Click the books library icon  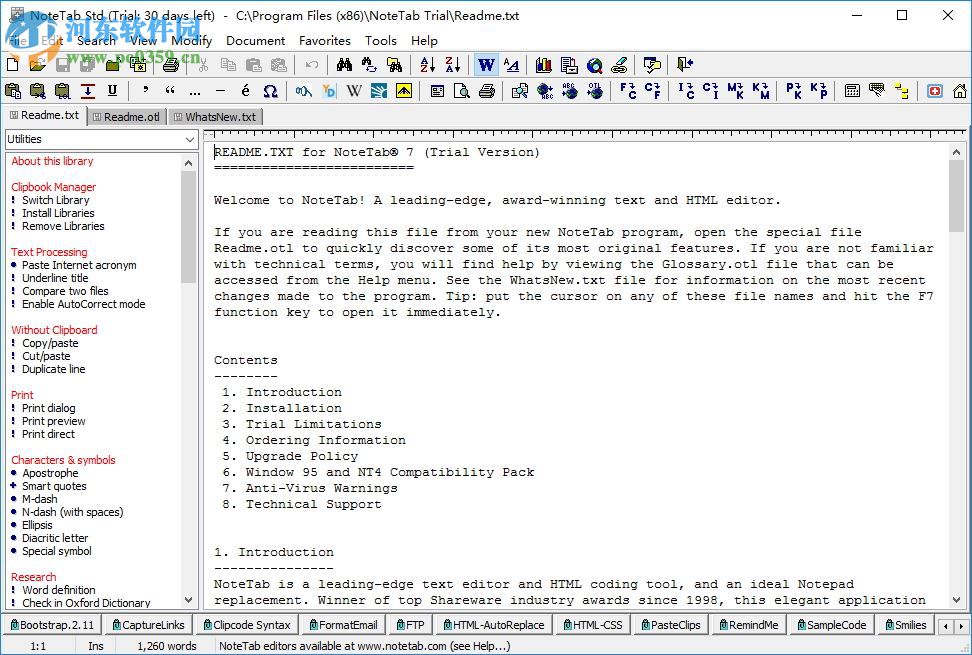544,64
